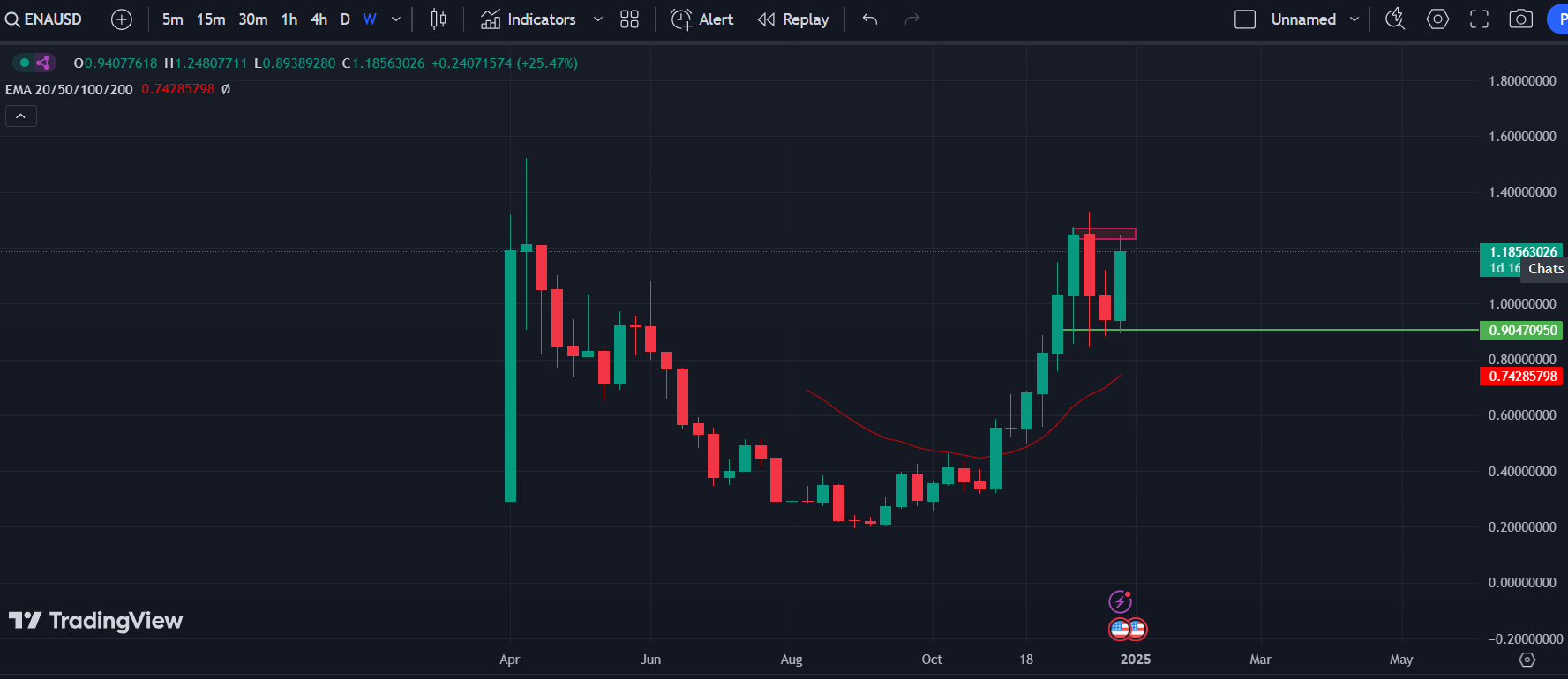The height and width of the screenshot is (679, 1568).
Task: Expand the manage layouts dropdown arrow
Action: click(1354, 19)
